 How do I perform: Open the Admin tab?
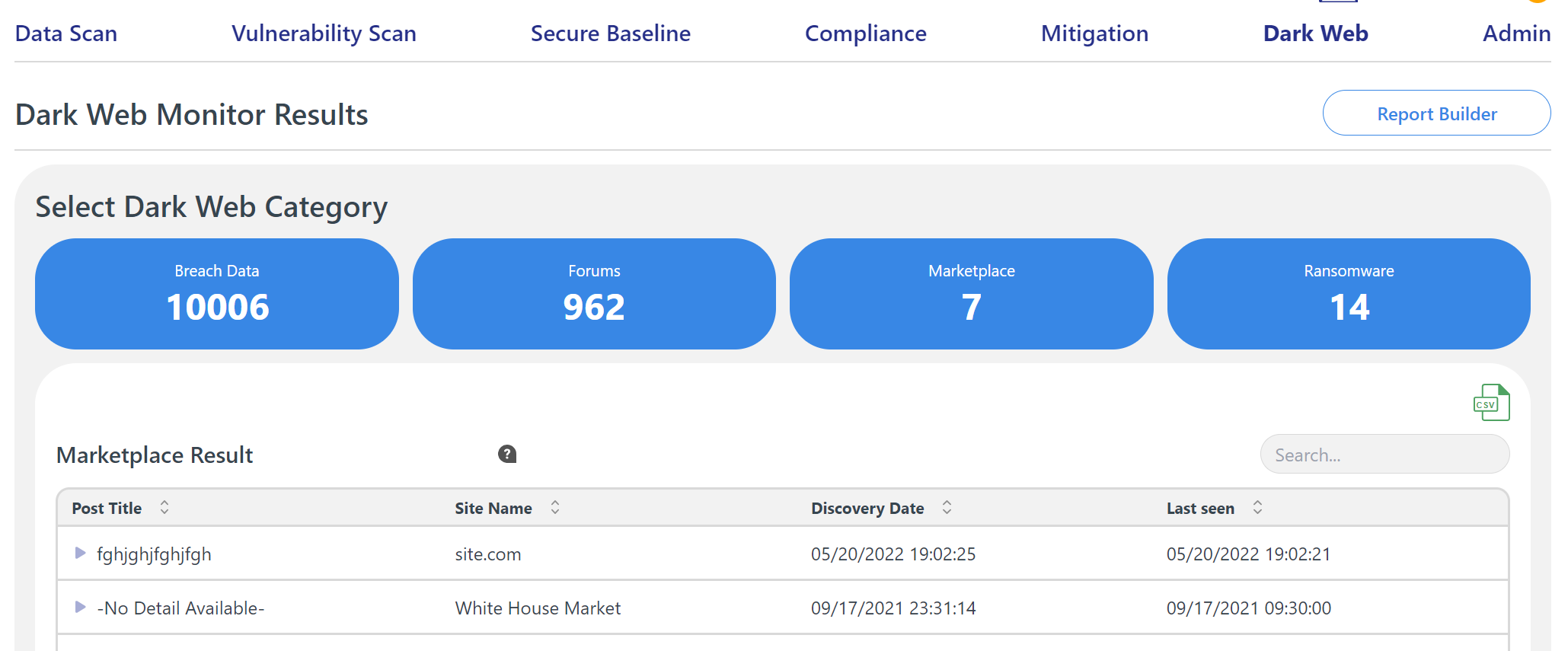1515,34
